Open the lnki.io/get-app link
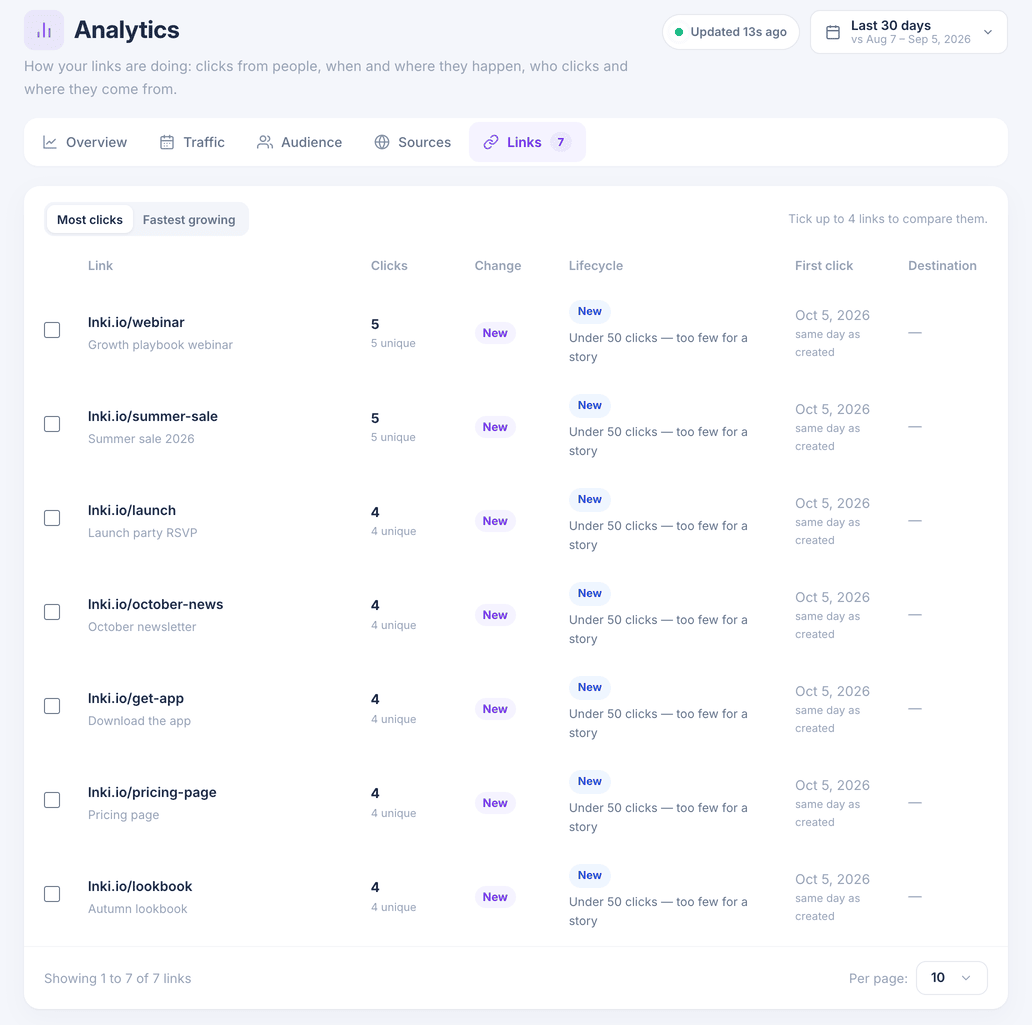1032x1025 pixels. [x=136, y=698]
